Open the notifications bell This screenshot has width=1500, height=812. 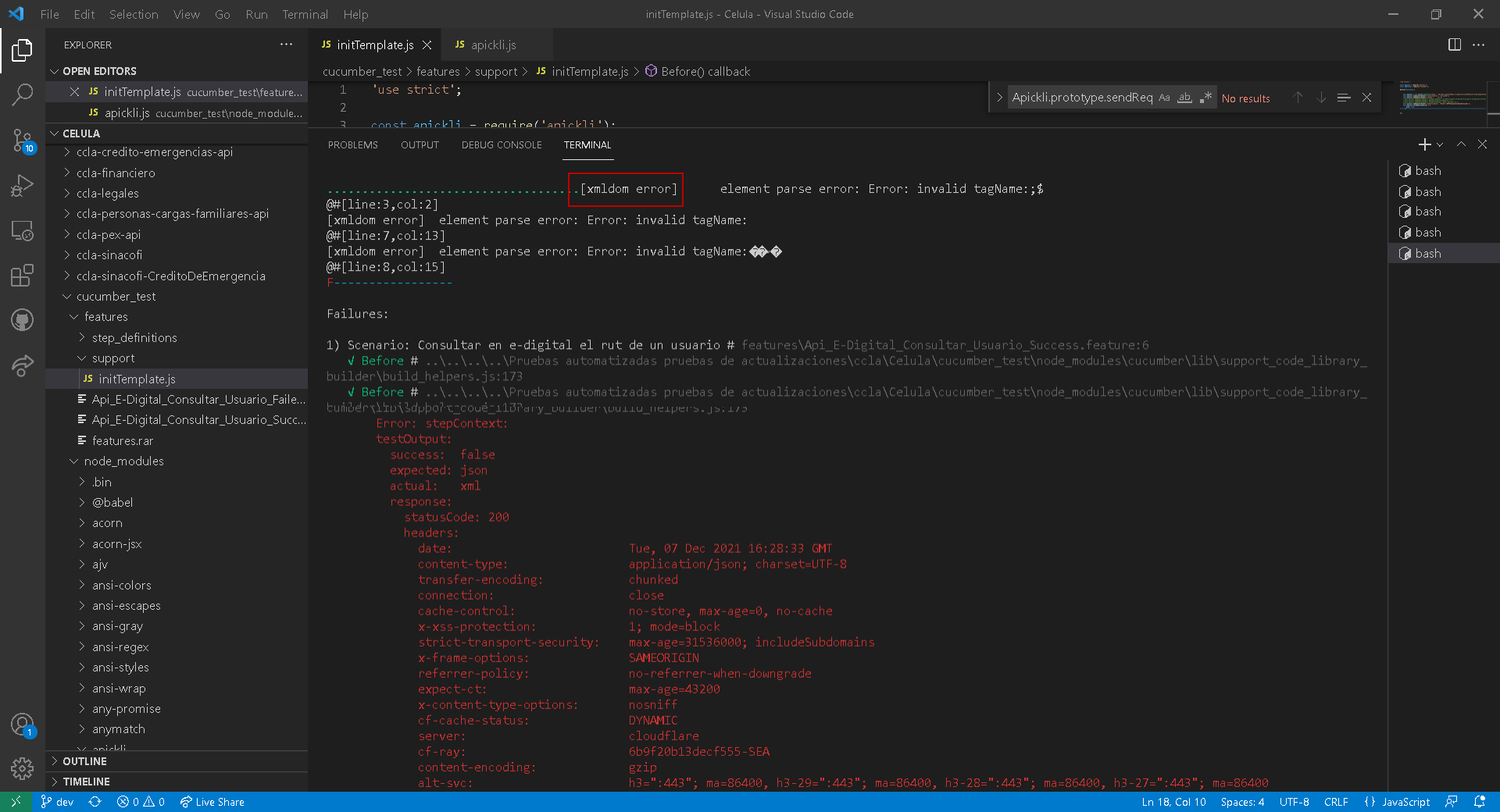click(1479, 801)
